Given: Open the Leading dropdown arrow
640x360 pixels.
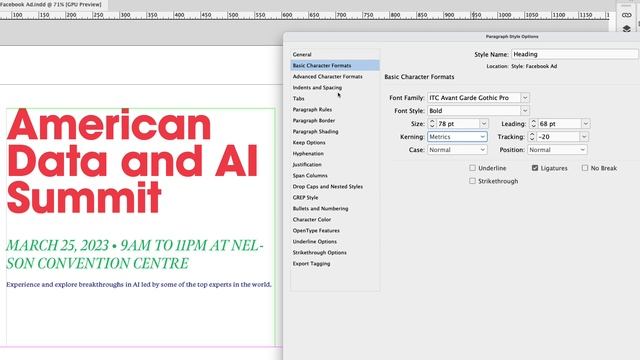Looking at the screenshot, I should pyautogui.click(x=585, y=124).
